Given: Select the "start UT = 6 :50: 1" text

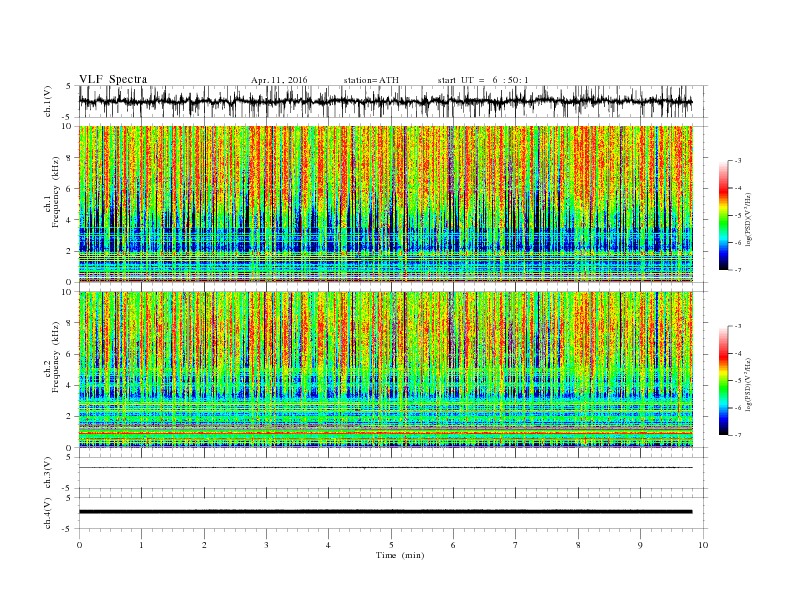Looking at the screenshot, I should coord(483,80).
